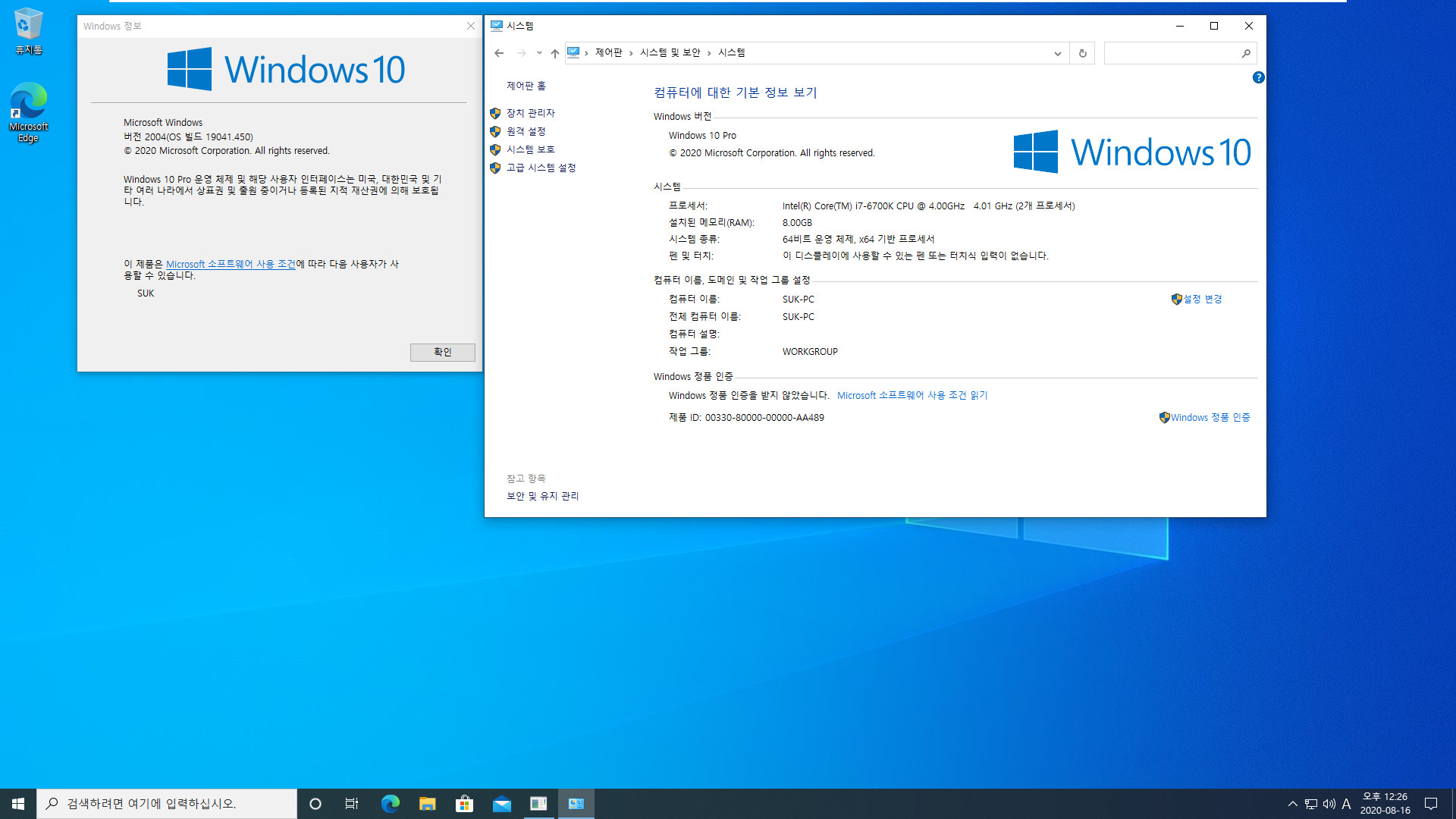The width and height of the screenshot is (1456, 819).
Task: Click the 8.00GB memory value
Action: (x=797, y=223)
